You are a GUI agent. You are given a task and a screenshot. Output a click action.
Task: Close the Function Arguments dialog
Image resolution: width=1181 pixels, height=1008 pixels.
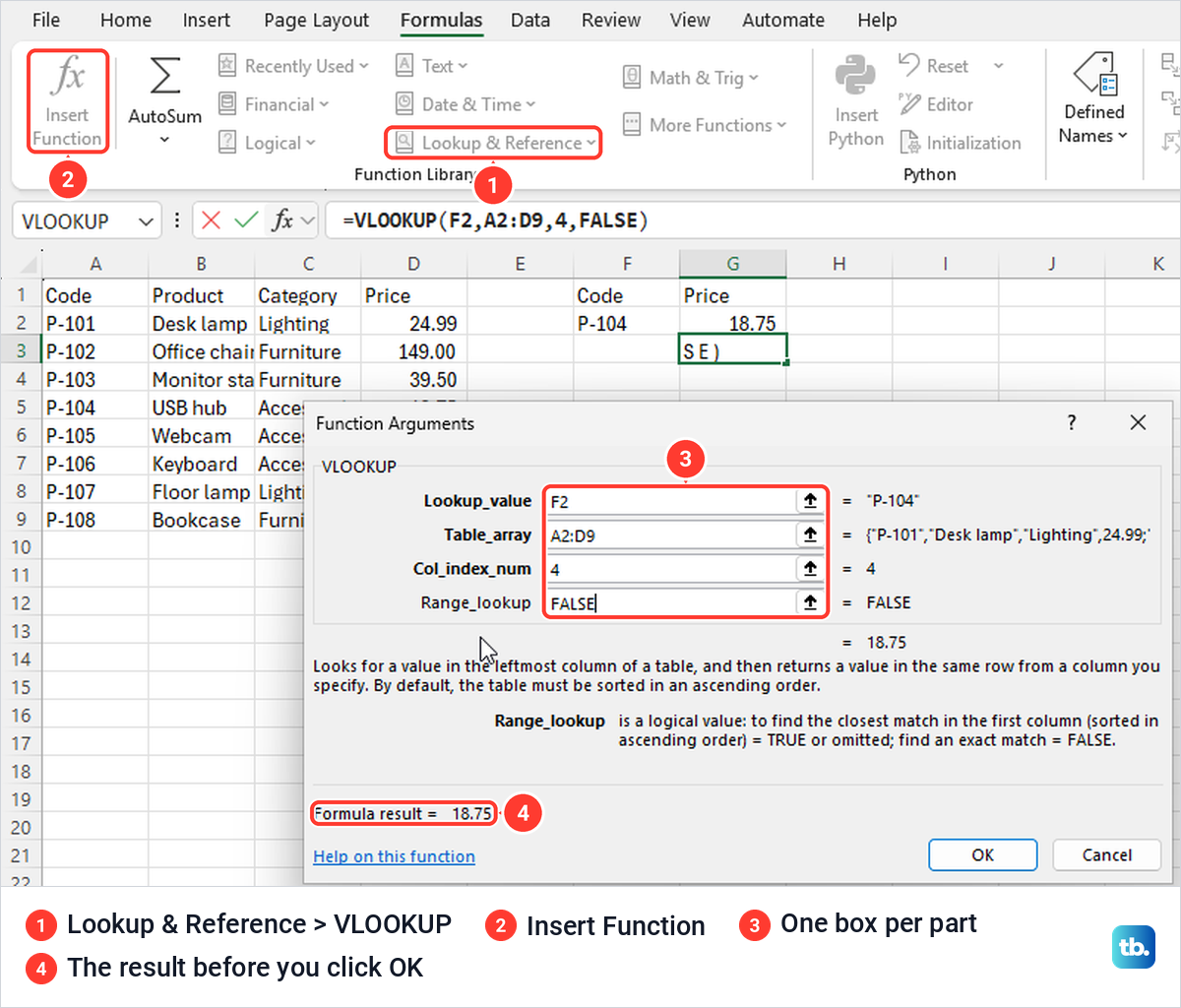click(1138, 422)
